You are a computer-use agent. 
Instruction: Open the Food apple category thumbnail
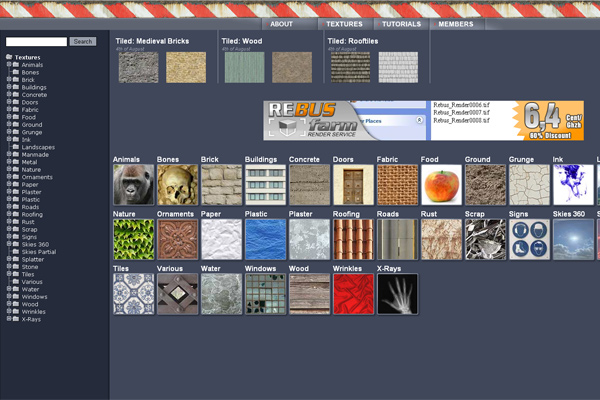[442, 185]
